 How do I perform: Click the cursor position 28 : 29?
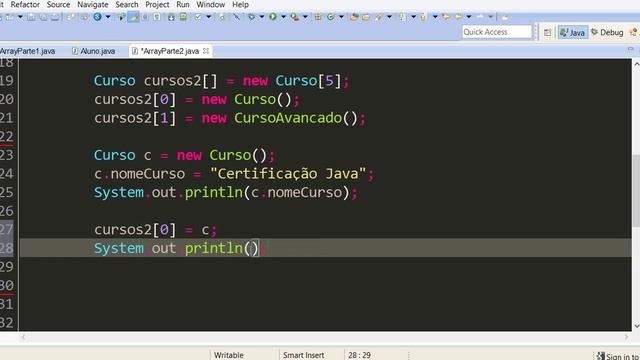[359, 355]
